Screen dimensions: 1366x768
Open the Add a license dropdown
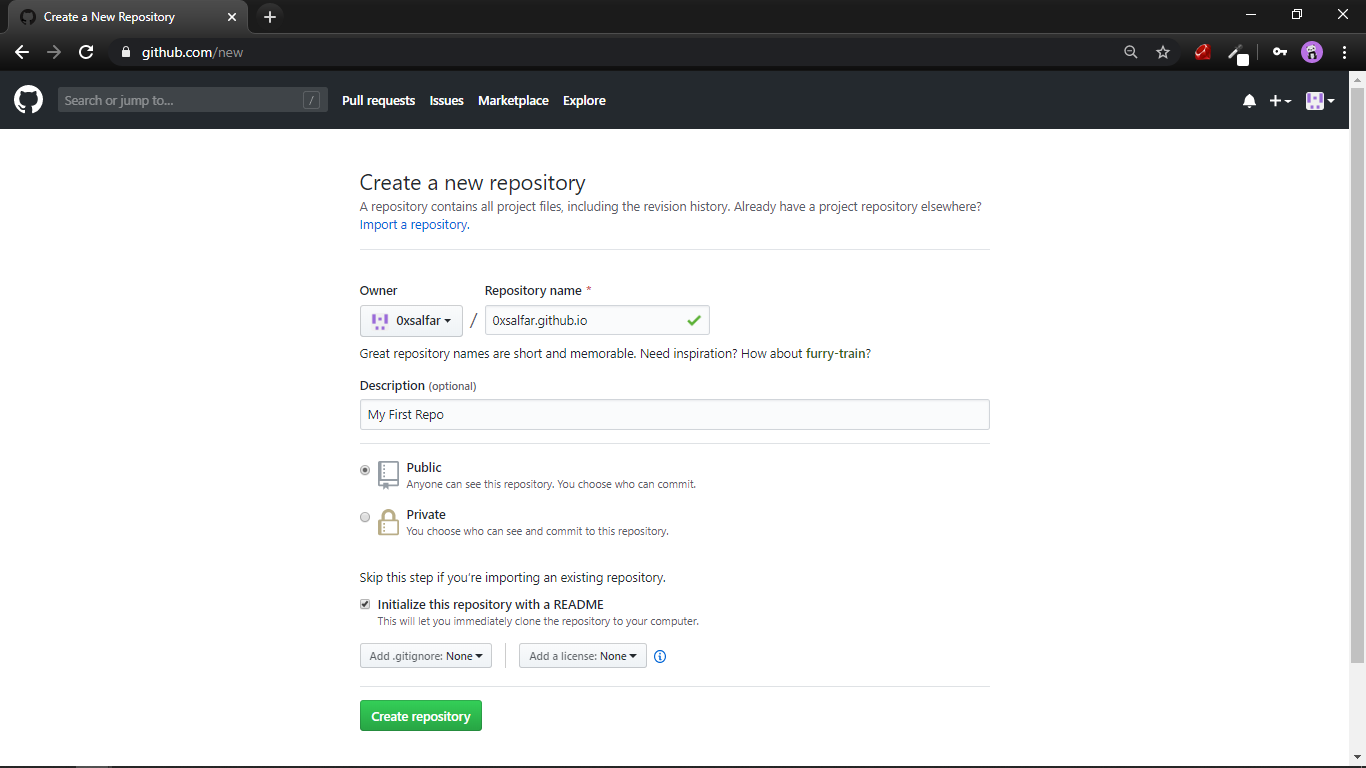coord(583,656)
